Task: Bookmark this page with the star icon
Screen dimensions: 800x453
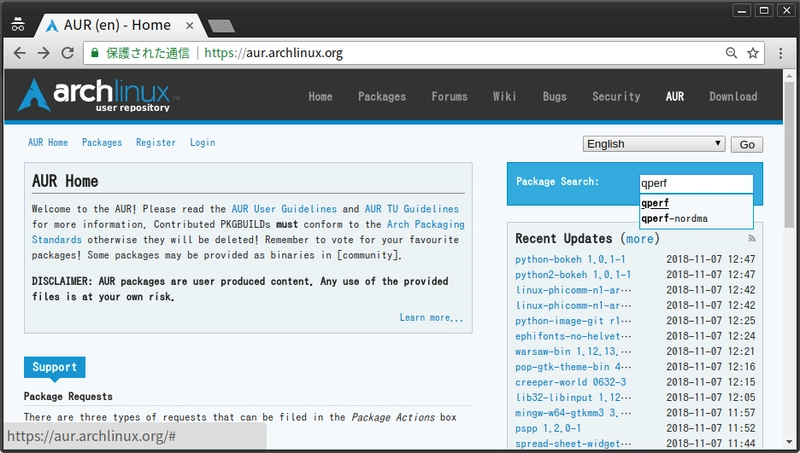Action: [x=753, y=53]
